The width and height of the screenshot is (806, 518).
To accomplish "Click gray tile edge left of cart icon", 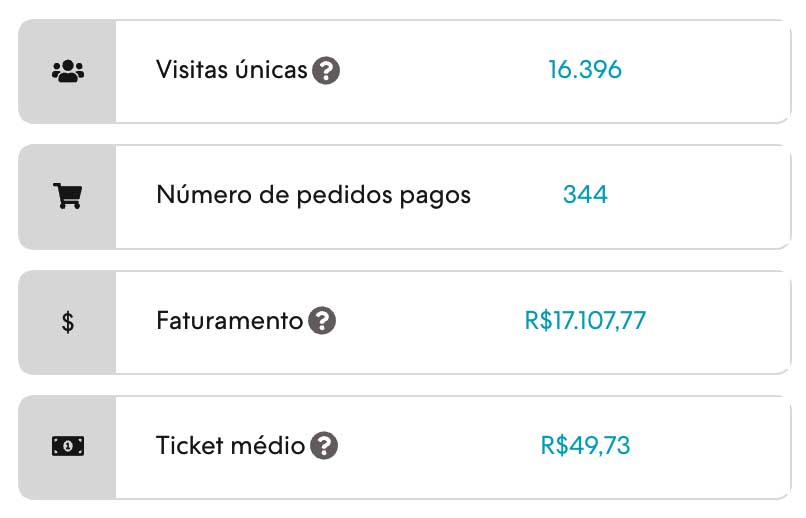I will click(30, 196).
